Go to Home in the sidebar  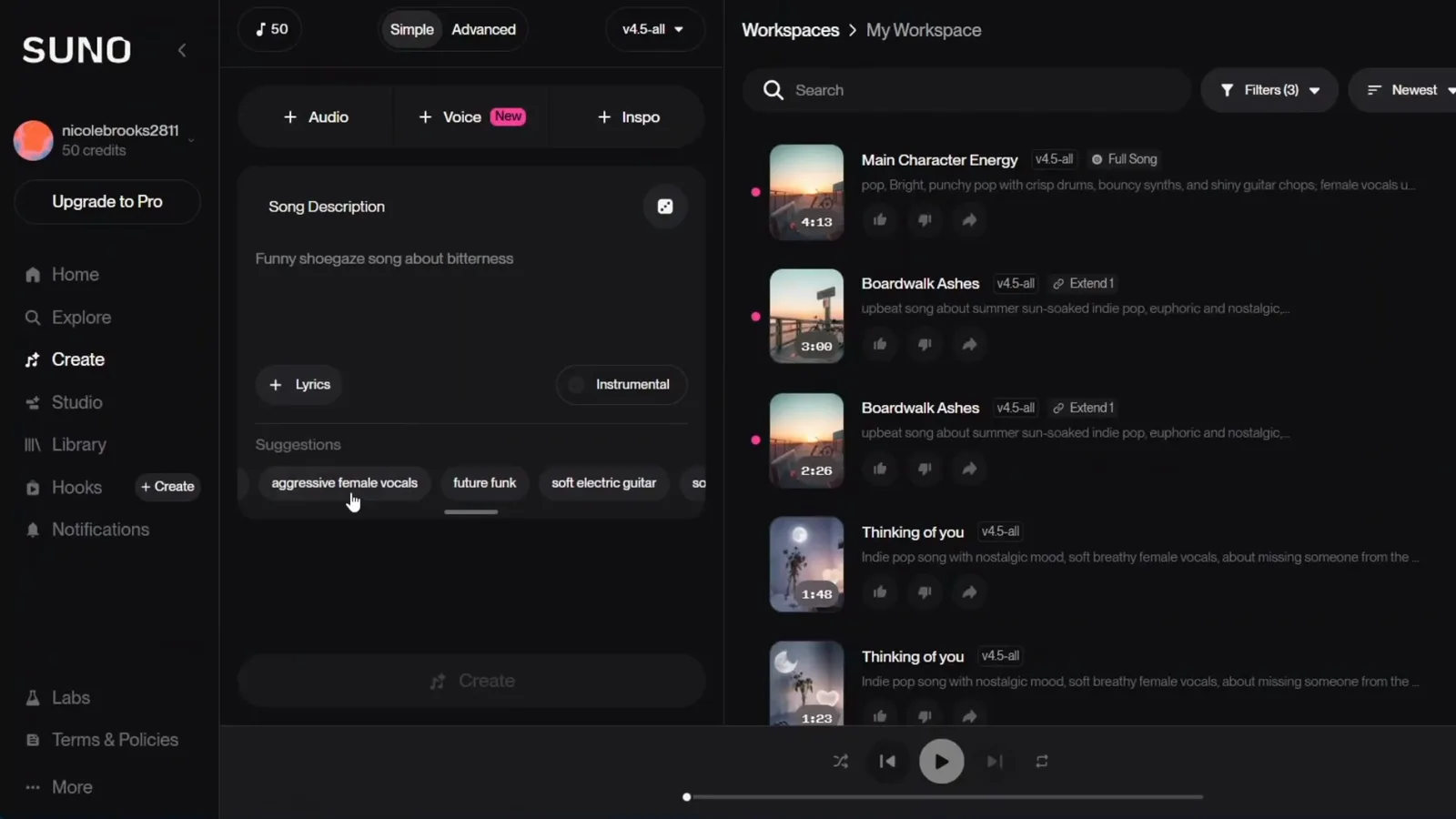[x=62, y=275]
